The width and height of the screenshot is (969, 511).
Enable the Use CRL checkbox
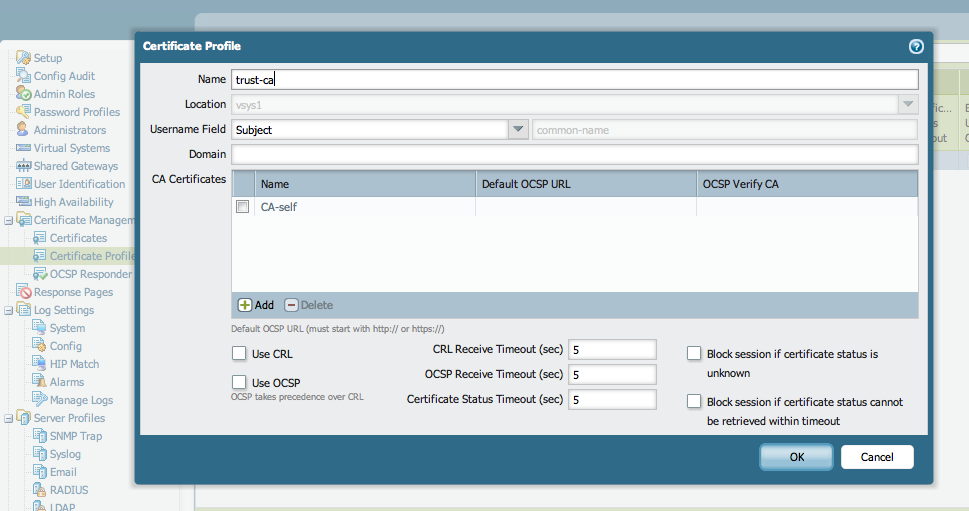[239, 353]
